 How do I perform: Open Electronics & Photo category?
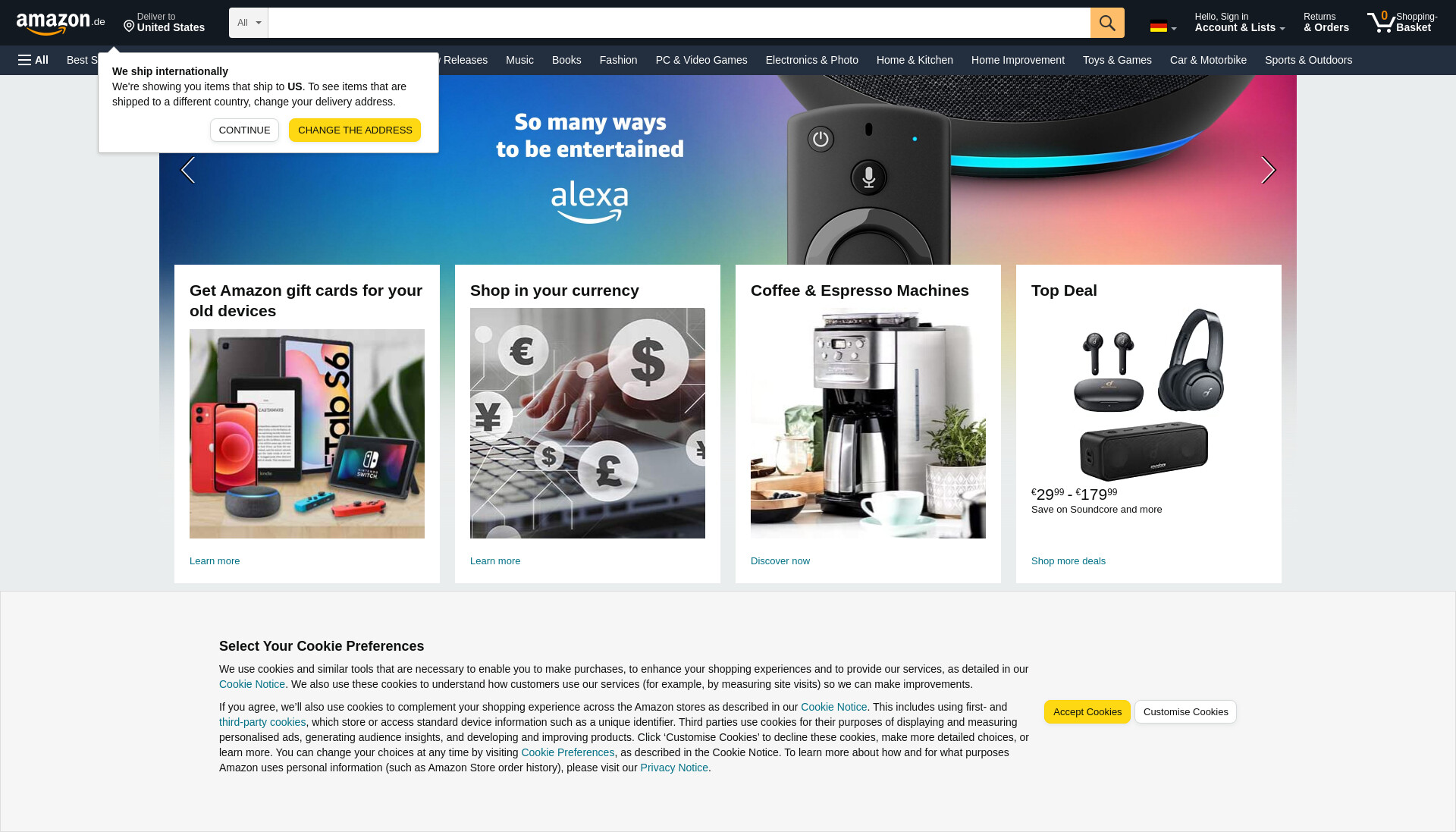click(x=811, y=60)
